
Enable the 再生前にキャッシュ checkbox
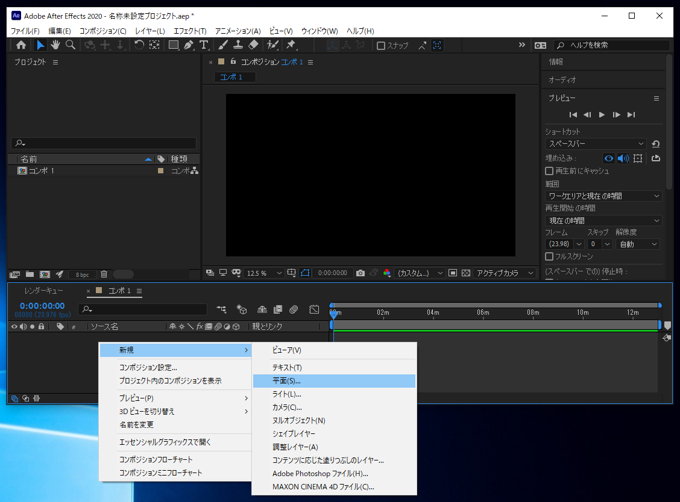click(549, 171)
